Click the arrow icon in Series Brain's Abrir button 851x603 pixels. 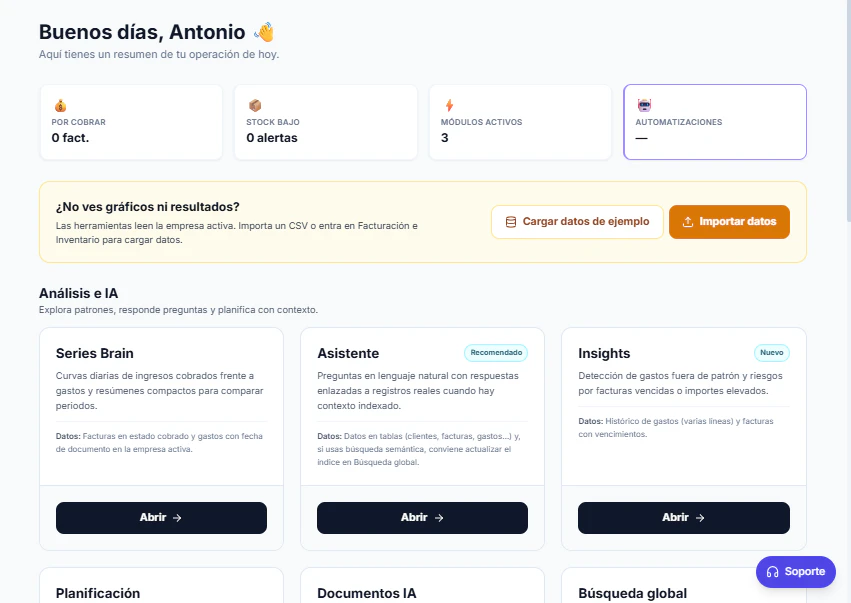click(x=180, y=517)
